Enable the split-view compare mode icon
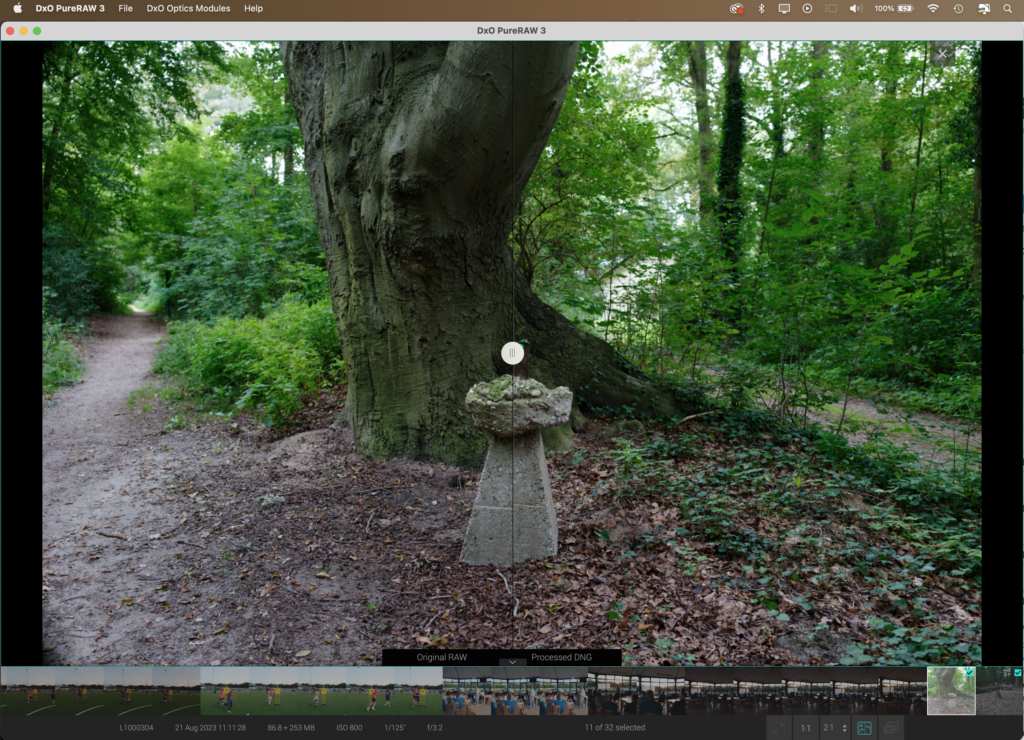Image resolution: width=1024 pixels, height=740 pixels. pos(865,728)
